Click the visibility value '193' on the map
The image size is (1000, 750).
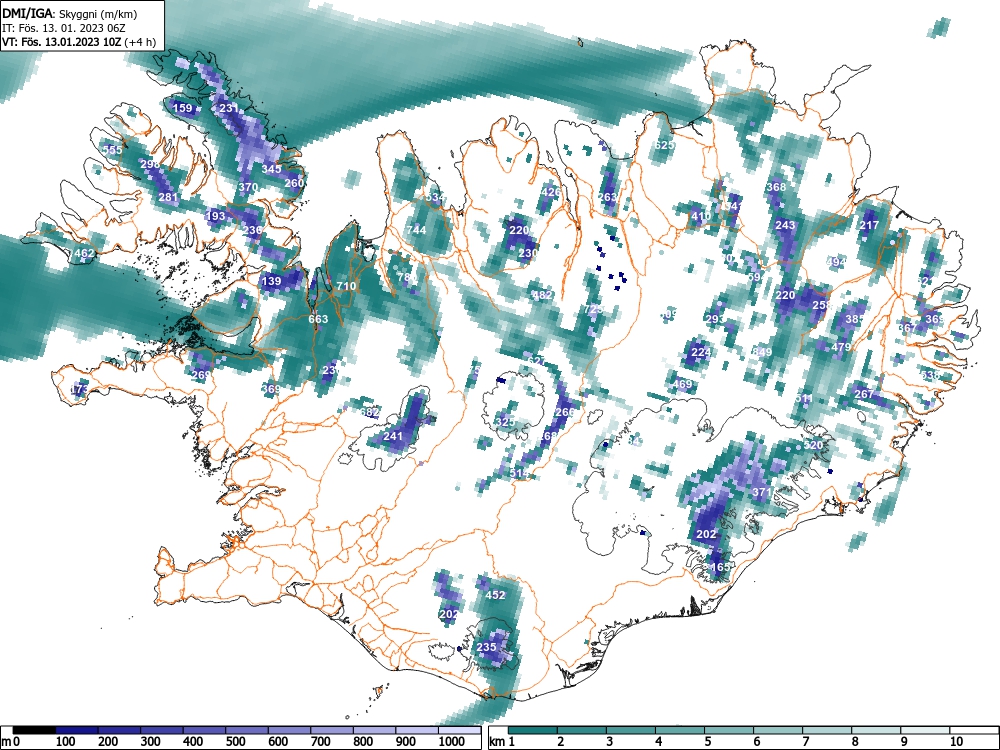pyautogui.click(x=216, y=216)
